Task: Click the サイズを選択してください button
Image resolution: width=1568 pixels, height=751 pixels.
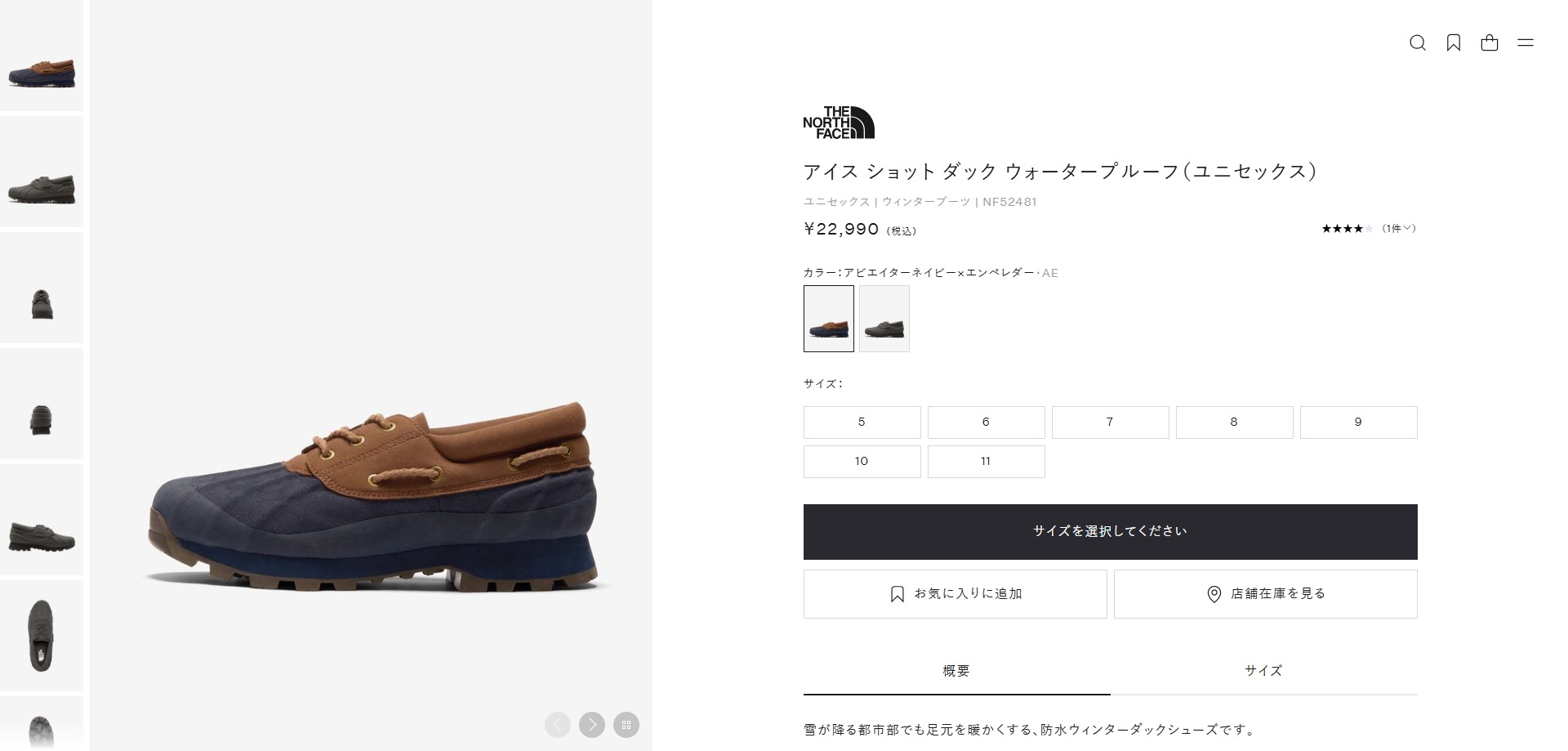Action: 1111,532
